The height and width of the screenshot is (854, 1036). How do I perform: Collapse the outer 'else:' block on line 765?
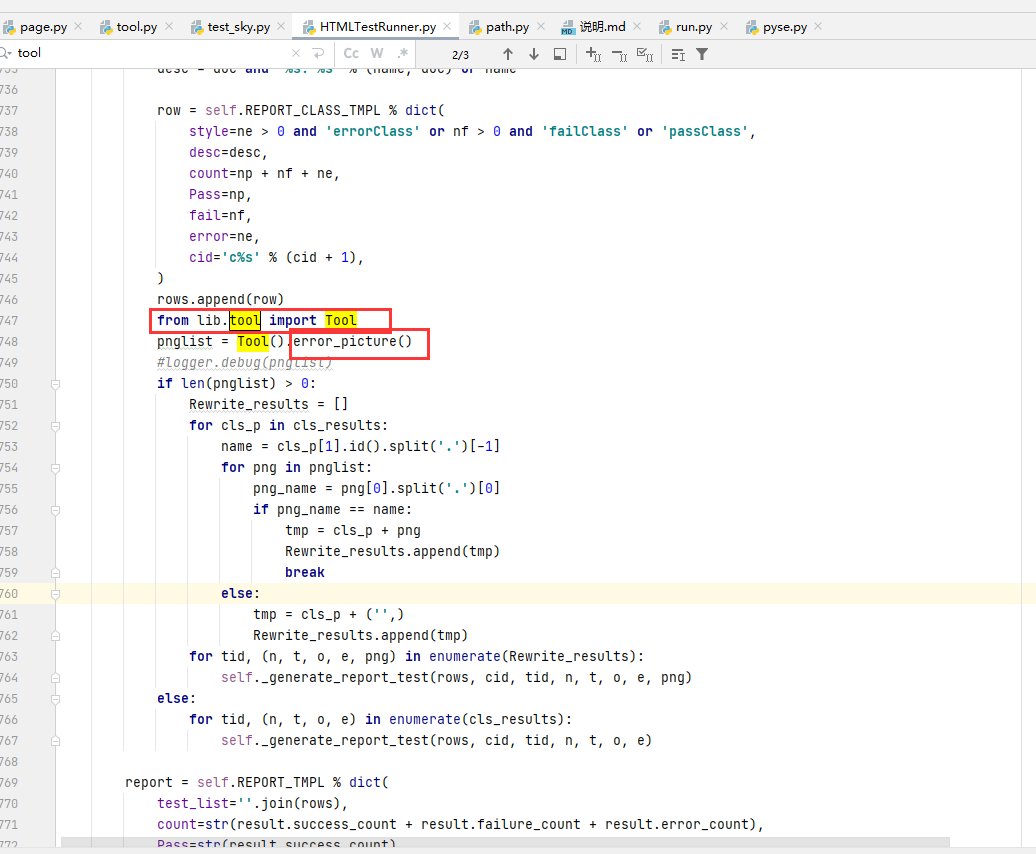[x=56, y=699]
